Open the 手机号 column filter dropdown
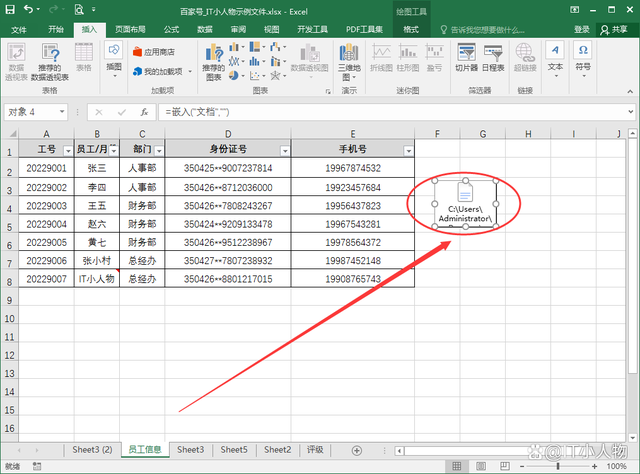Viewport: 640px width, 474px height. pos(408,151)
